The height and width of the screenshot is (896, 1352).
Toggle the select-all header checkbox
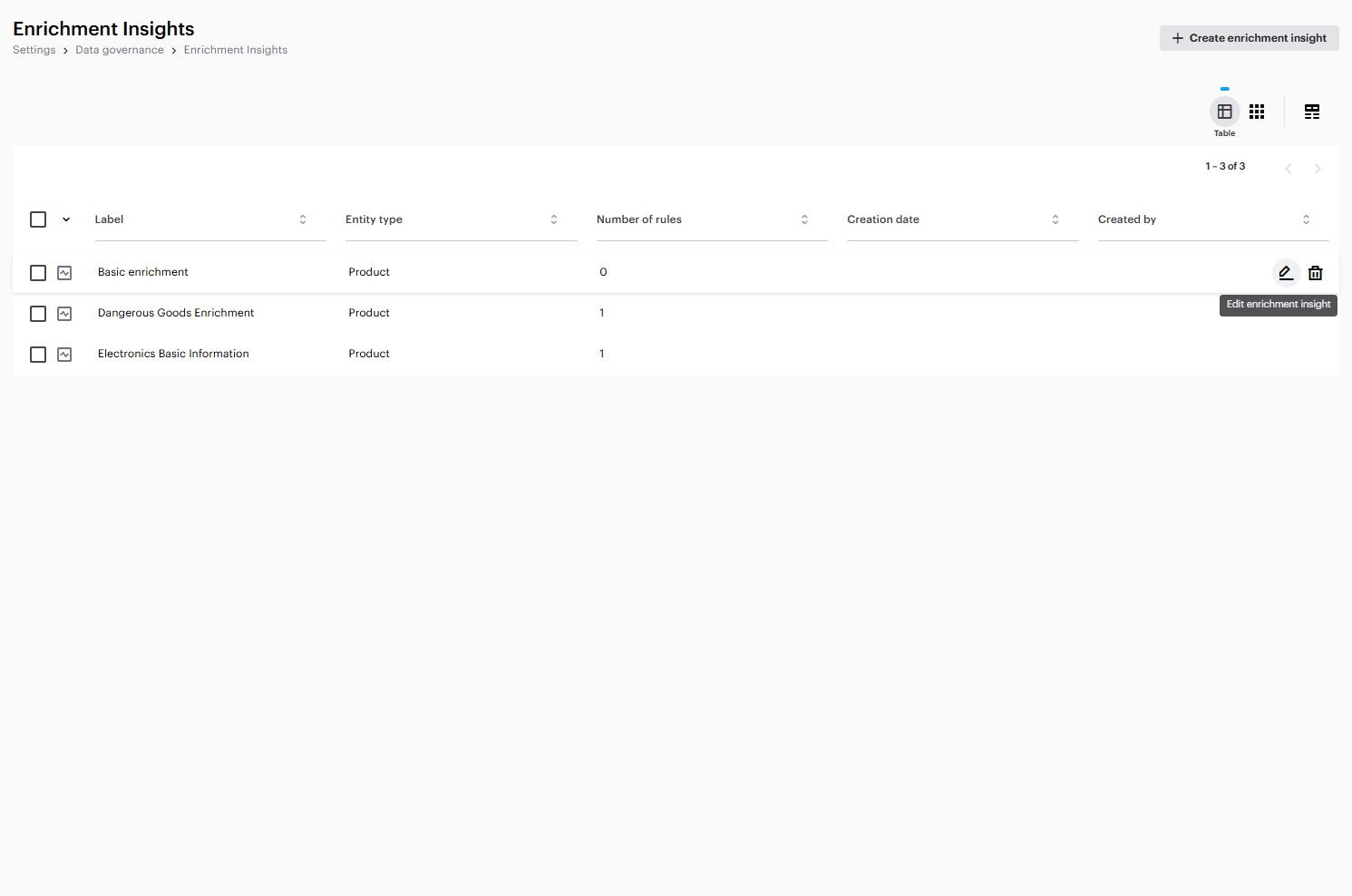[38, 219]
